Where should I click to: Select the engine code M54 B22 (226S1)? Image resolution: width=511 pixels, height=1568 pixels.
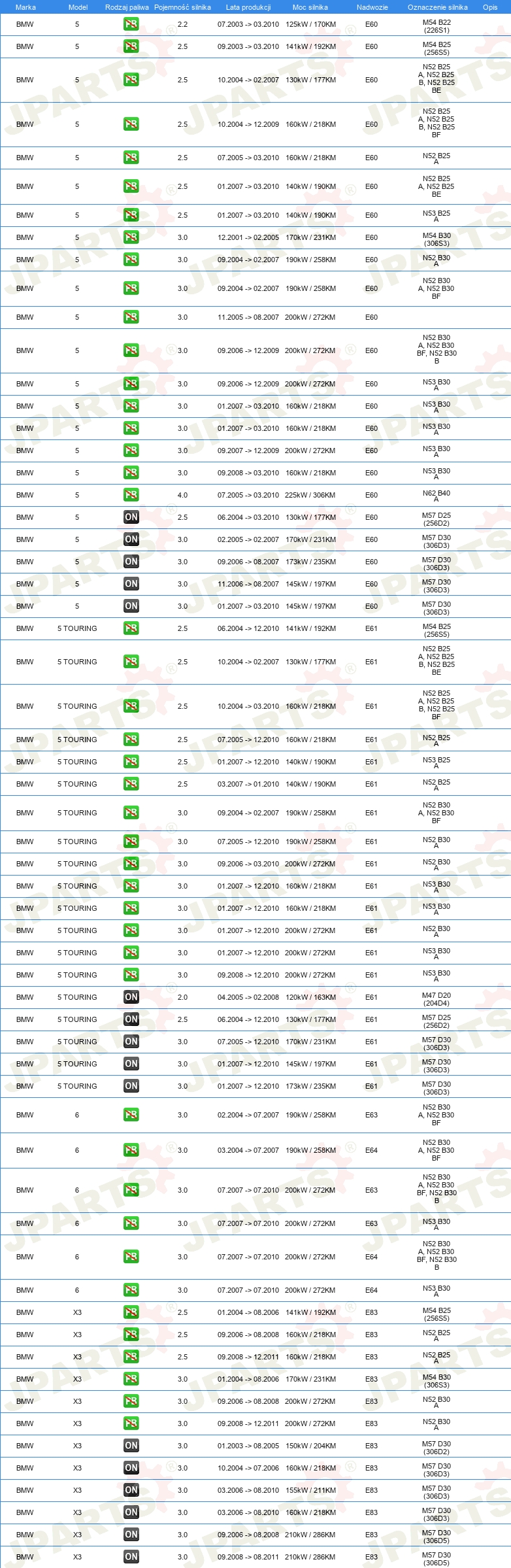437,26
